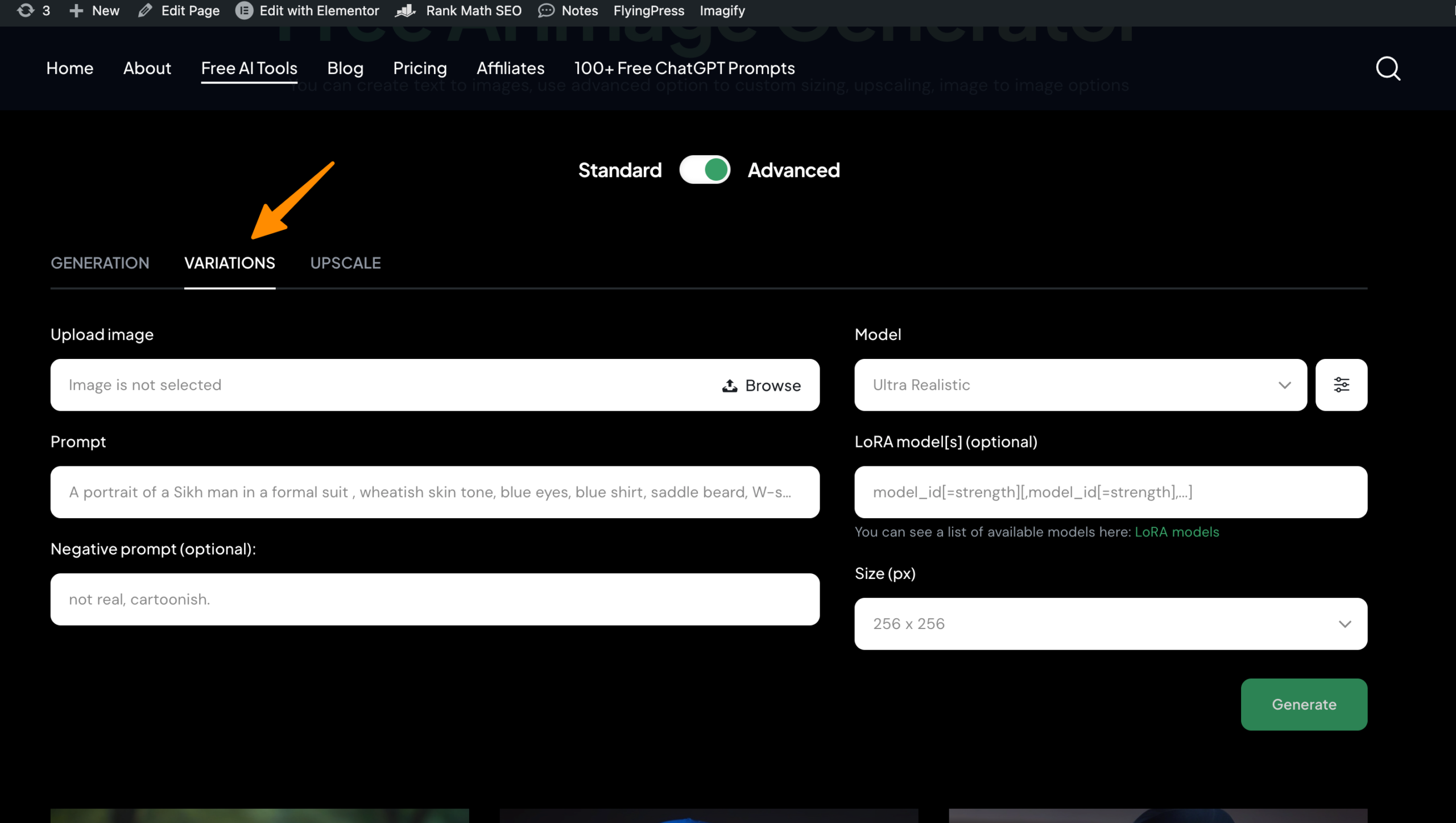Open the LoRA models link
1456x823 pixels.
point(1177,532)
